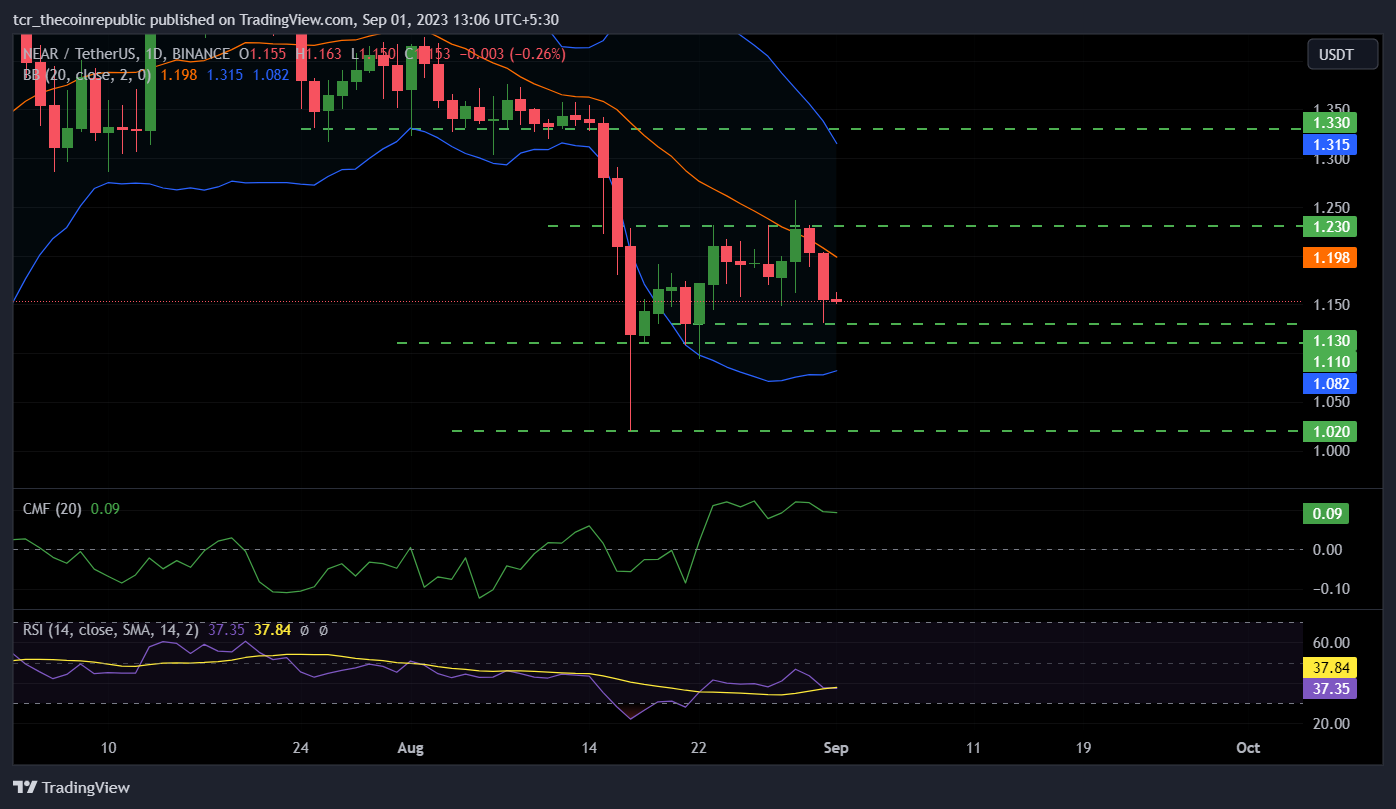Click the '19' date axis label

pos(1083,747)
